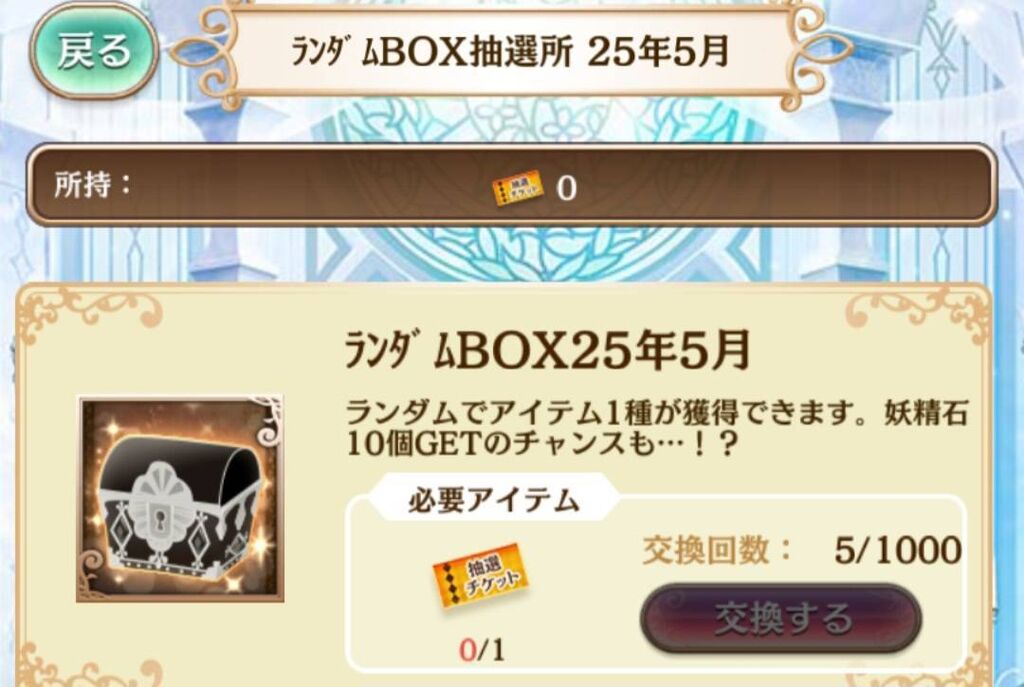Screen dimensions: 1024x687
Task: Select the 所持 ticket count value 0
Action: click(566, 189)
